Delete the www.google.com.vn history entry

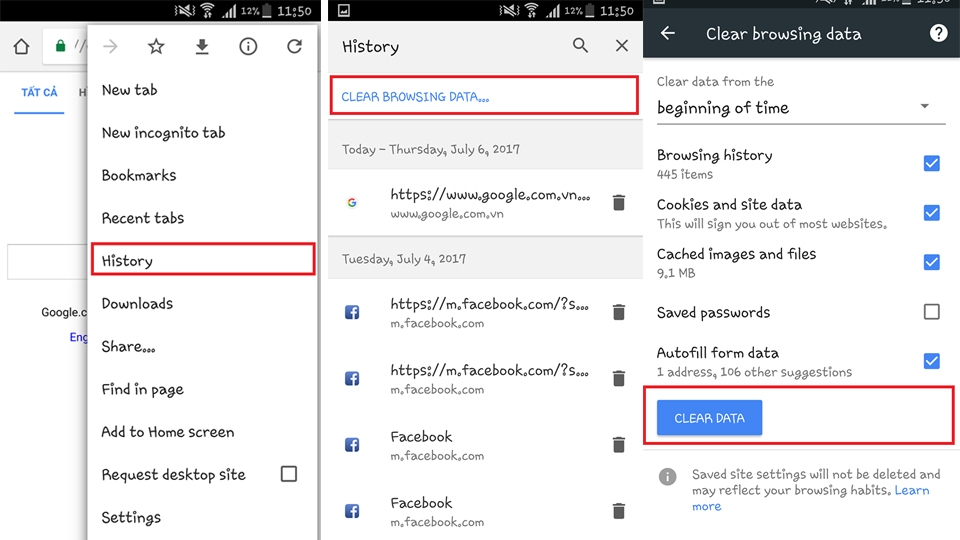619,203
